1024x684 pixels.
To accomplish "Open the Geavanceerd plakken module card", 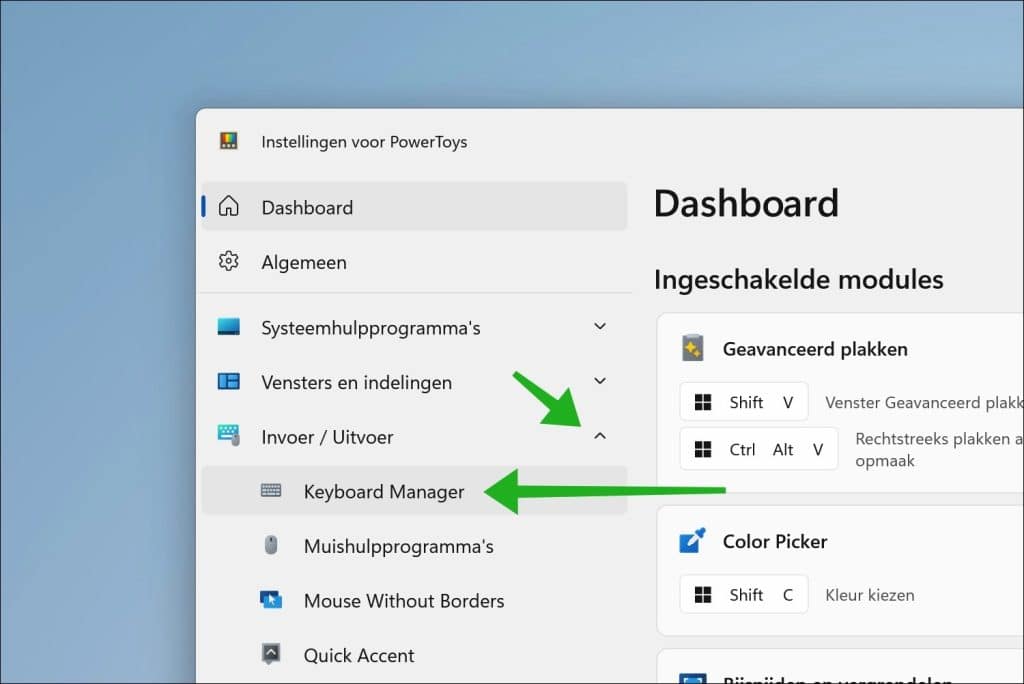I will (x=840, y=402).
